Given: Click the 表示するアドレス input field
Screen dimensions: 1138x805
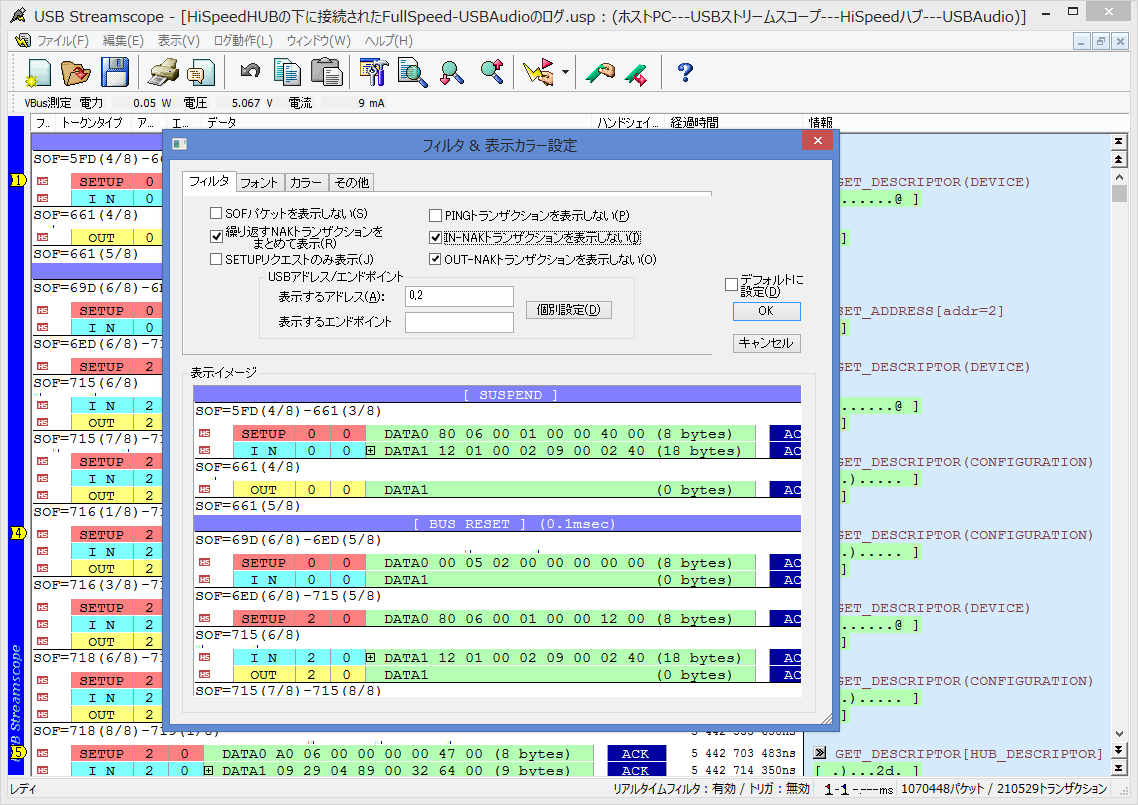Looking at the screenshot, I should (x=459, y=296).
